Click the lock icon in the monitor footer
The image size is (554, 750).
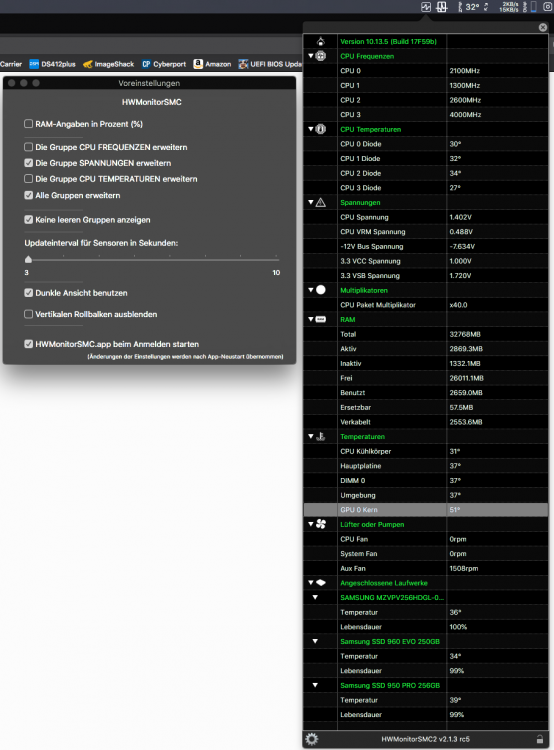coord(540,739)
